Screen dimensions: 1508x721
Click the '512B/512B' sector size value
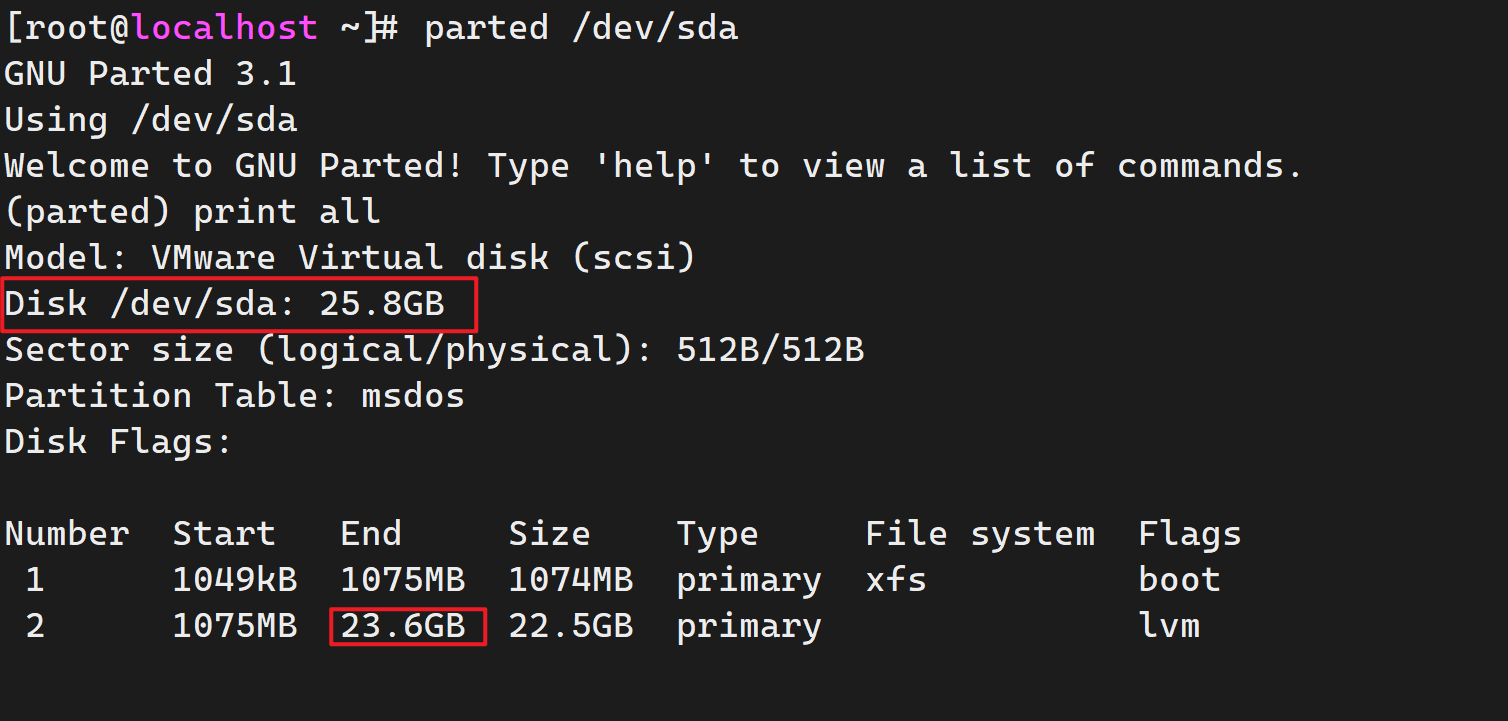770,350
